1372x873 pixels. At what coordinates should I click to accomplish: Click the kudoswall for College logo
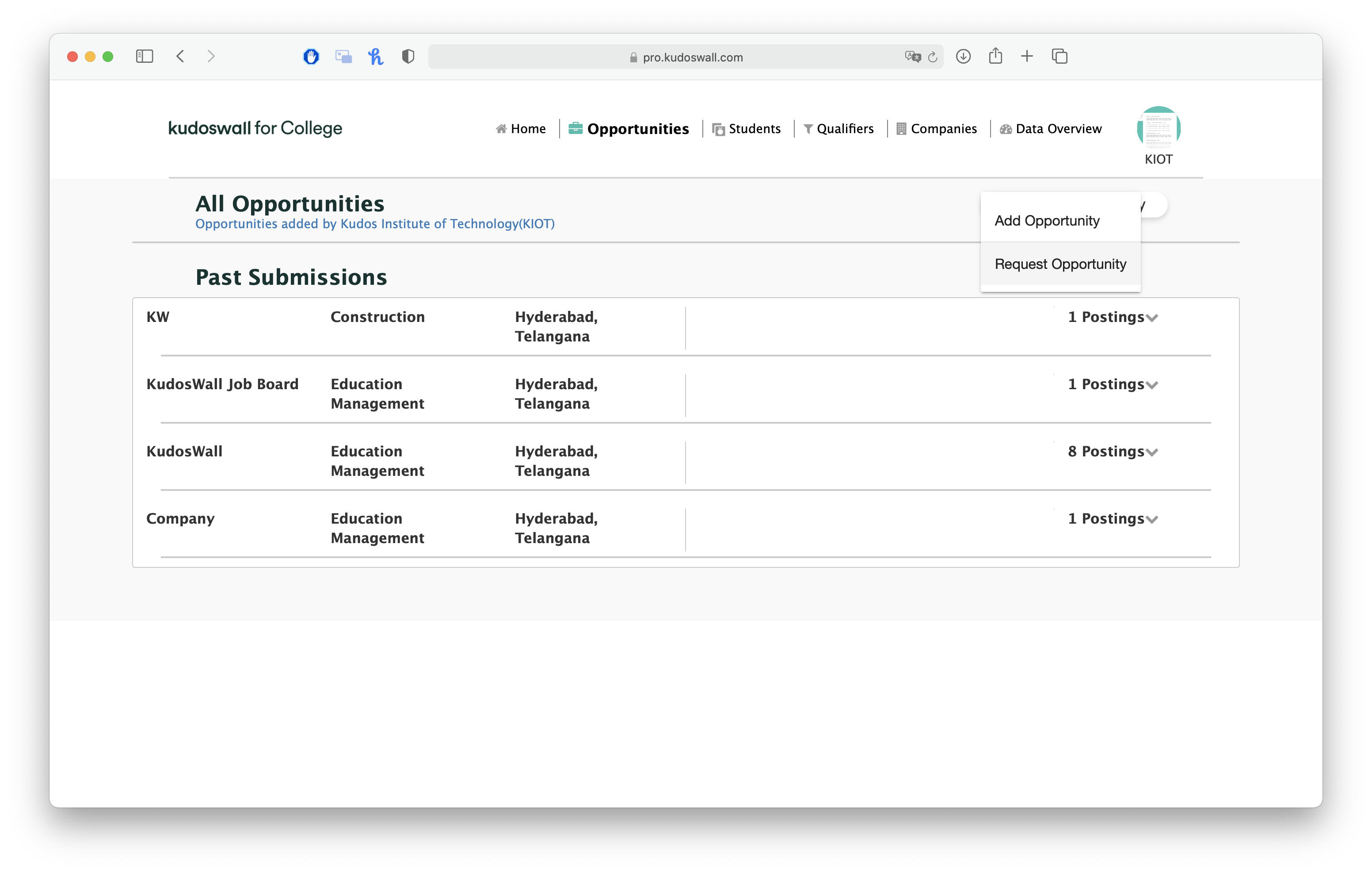pos(255,128)
